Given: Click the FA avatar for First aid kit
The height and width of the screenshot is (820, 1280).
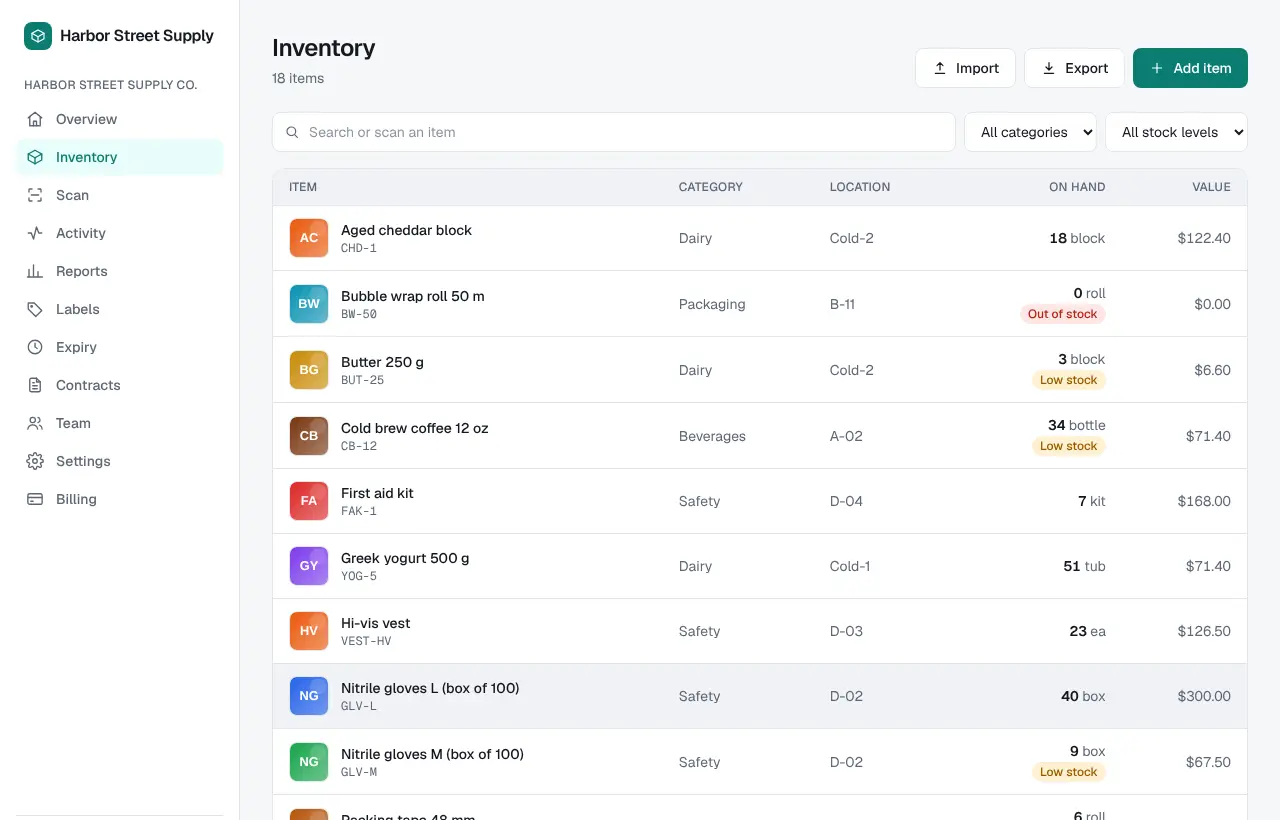Looking at the screenshot, I should tap(309, 501).
